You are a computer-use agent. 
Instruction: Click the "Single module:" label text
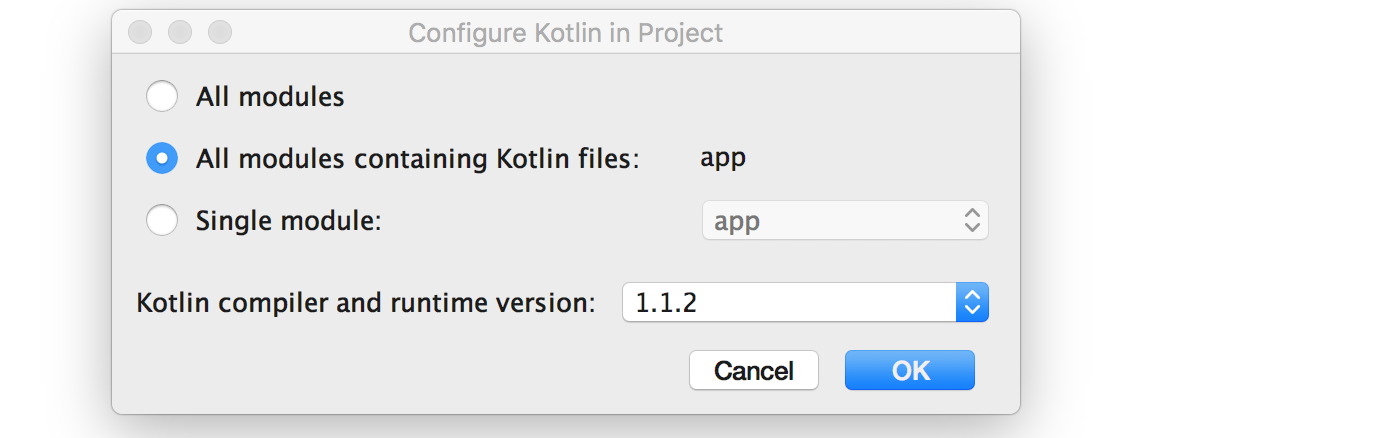(x=289, y=221)
